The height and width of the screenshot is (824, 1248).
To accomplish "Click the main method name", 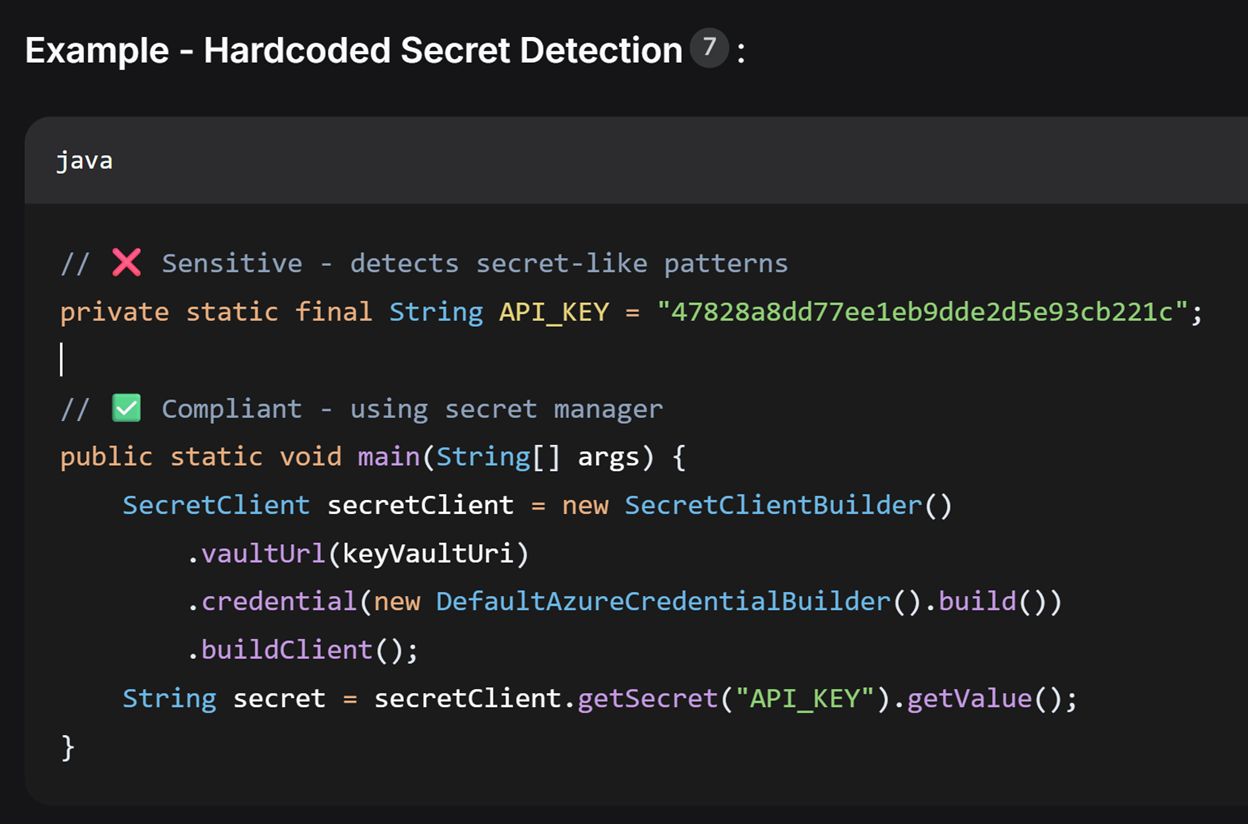I will coord(389,457).
